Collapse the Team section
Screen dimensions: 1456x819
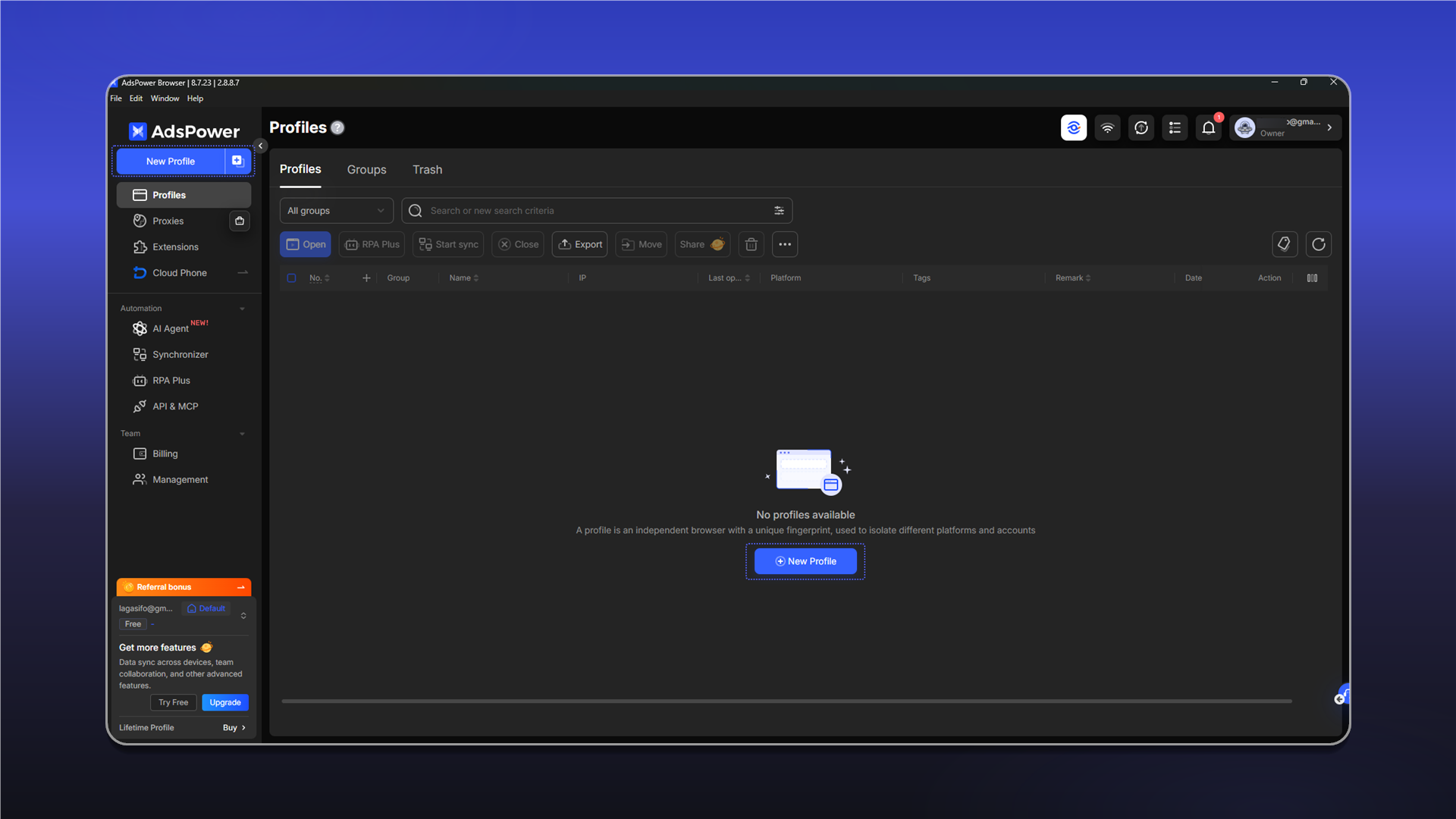243,434
